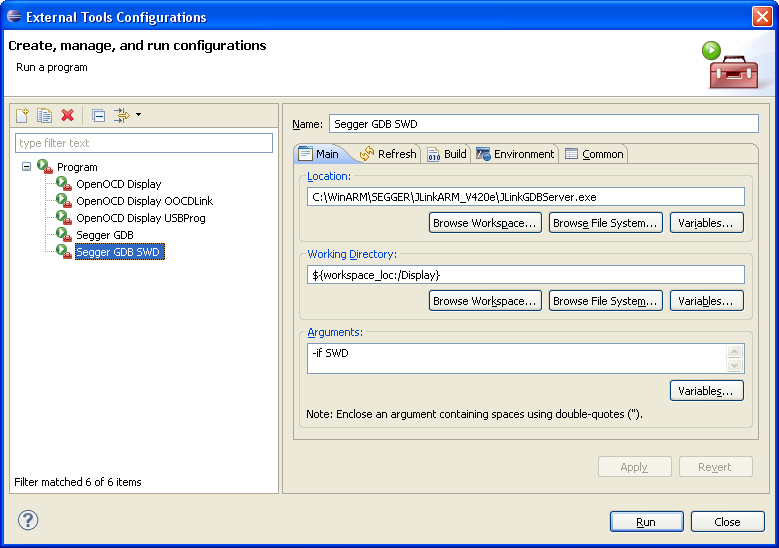Viewport: 779px width, 548px height.
Task: Click the Eclipse icon in title bar
Action: (x=14, y=16)
